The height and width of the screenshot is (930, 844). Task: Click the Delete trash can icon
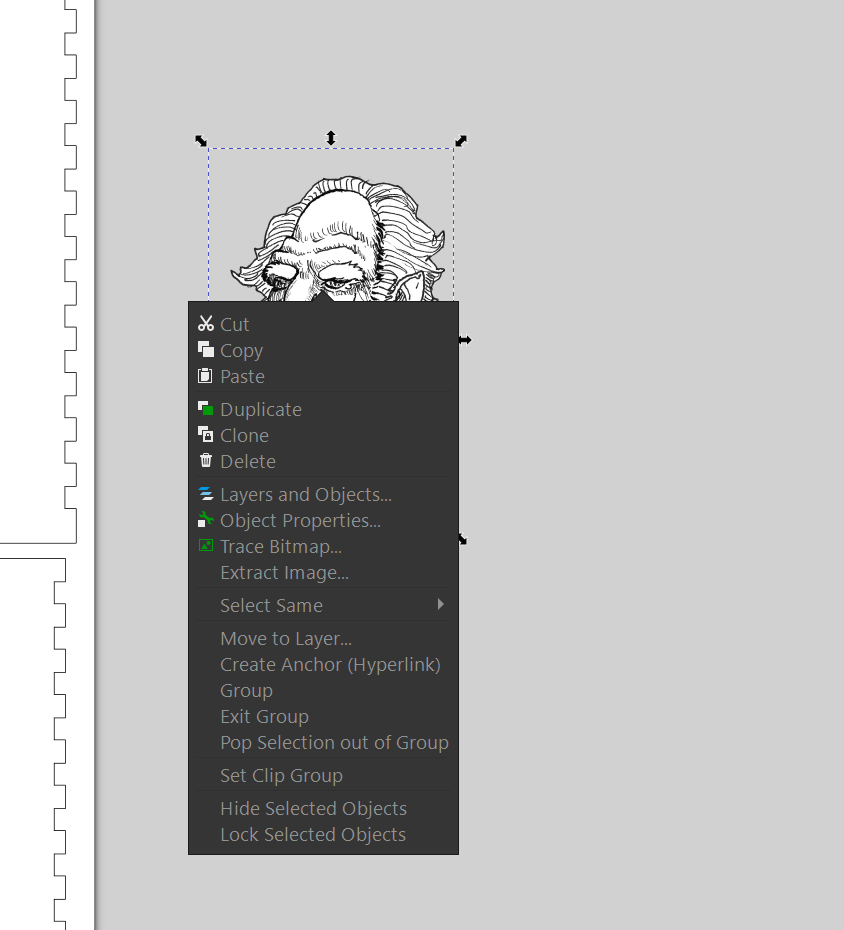pyautogui.click(x=206, y=461)
